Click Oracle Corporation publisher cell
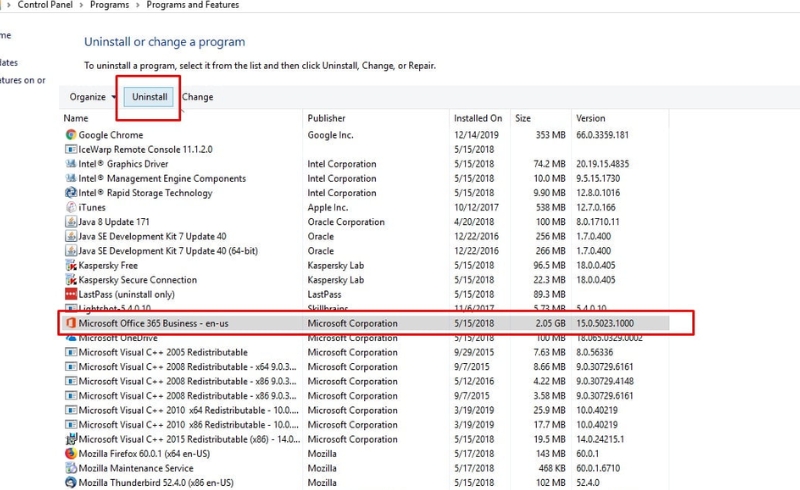800x490 pixels. [346, 222]
